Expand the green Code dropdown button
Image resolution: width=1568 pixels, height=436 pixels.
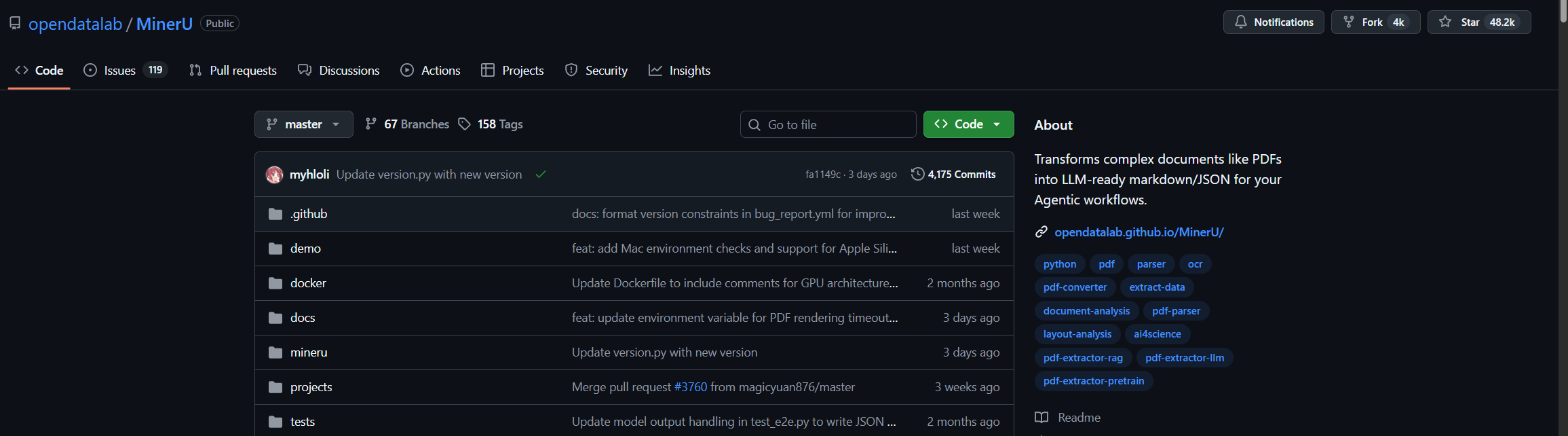[x=968, y=124]
